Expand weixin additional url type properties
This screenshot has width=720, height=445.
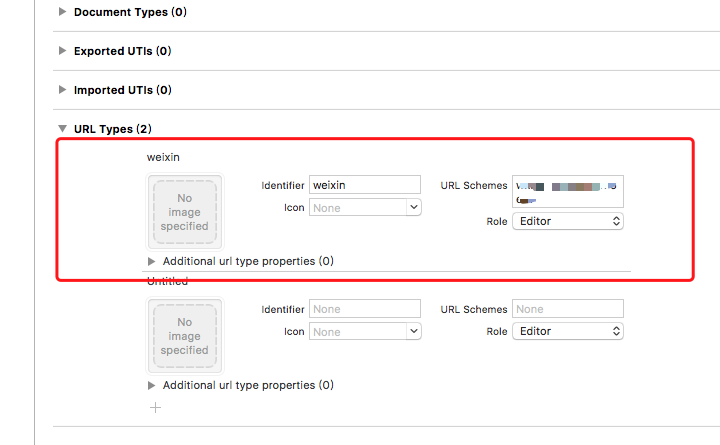(x=152, y=261)
